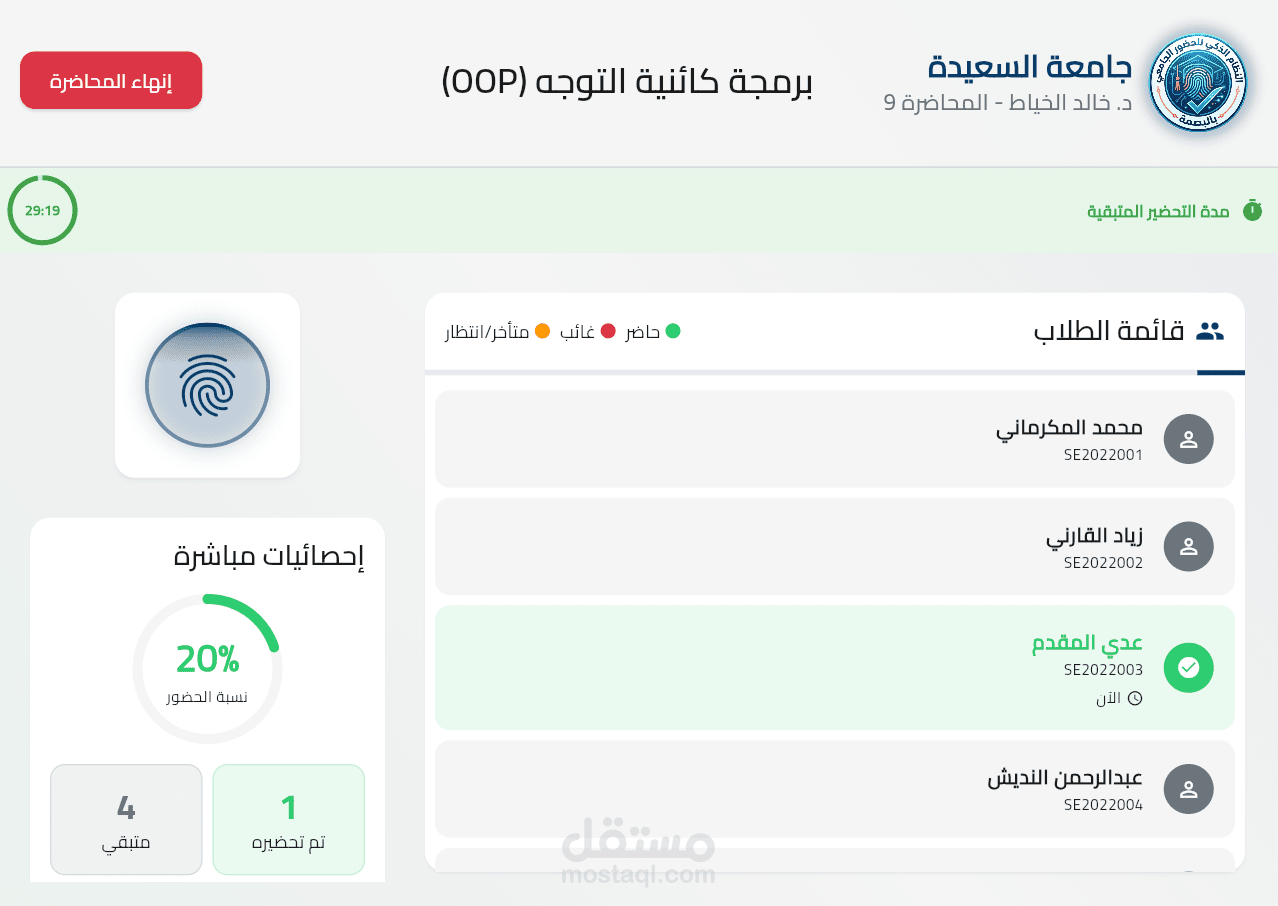Click the clock icon next to 'الآن'
This screenshot has width=1278, height=906.
pyautogui.click(x=1135, y=698)
